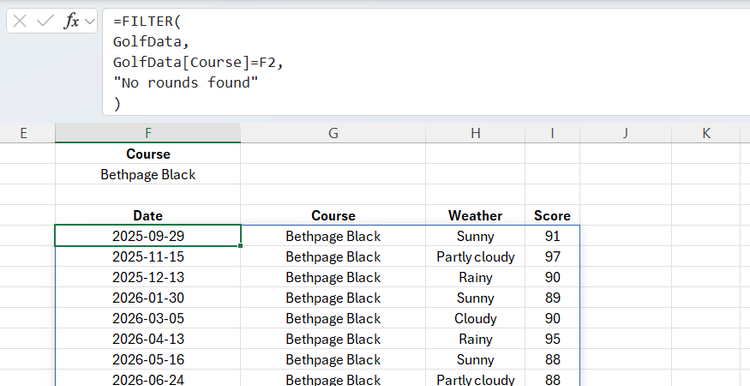Select column E header
The width and height of the screenshot is (750, 386).
[23, 133]
